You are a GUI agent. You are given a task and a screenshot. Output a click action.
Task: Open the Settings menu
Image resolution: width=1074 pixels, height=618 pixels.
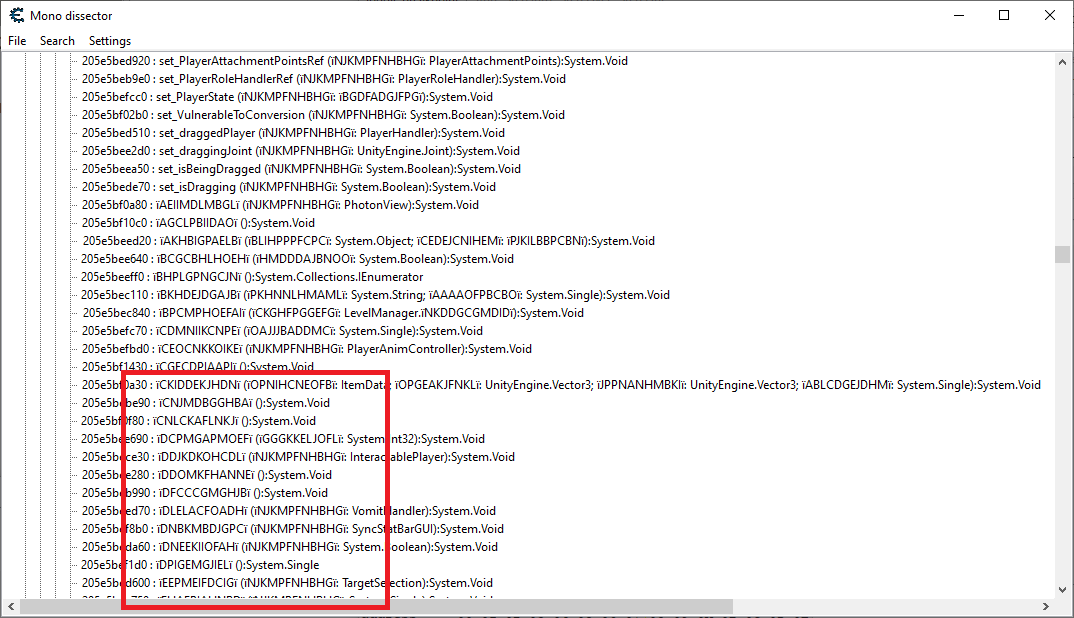click(x=110, y=41)
